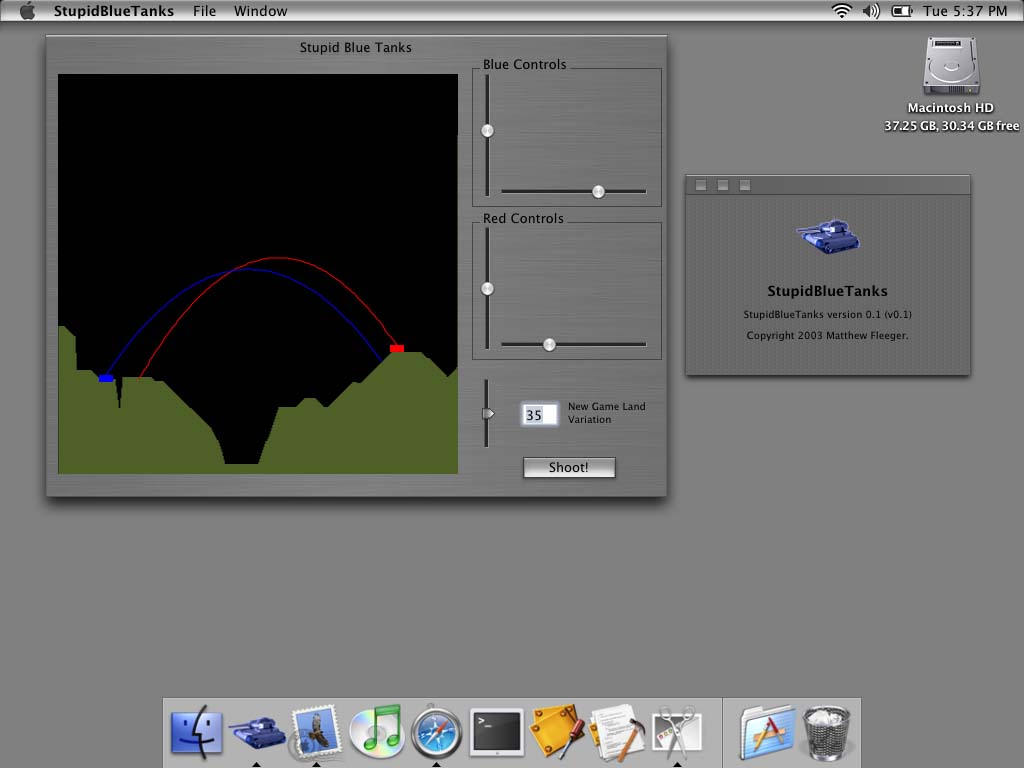
Task: Fire with the Shoot! button
Action: coord(569,468)
